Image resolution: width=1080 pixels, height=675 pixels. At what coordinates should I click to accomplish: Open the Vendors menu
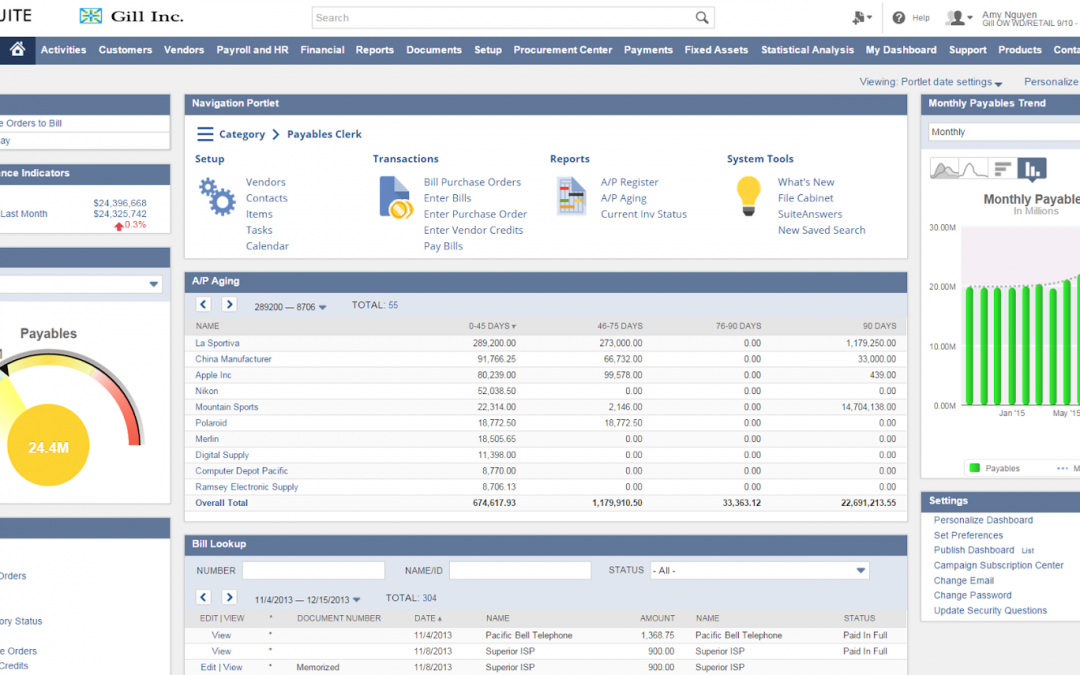click(184, 50)
